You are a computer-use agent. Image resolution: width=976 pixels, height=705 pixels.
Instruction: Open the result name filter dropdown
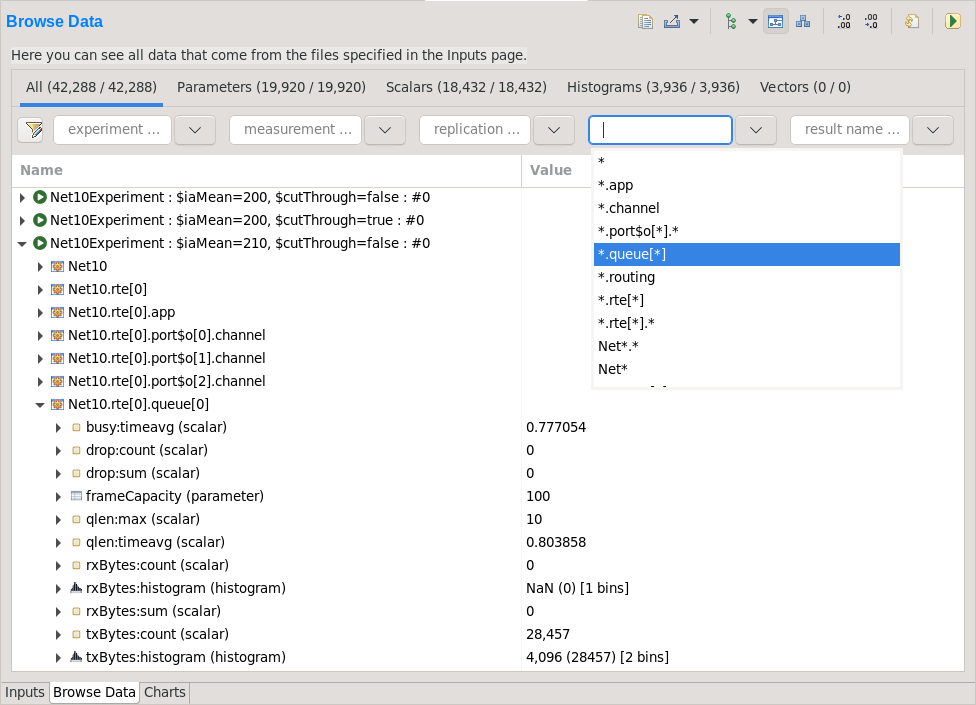[932, 130]
